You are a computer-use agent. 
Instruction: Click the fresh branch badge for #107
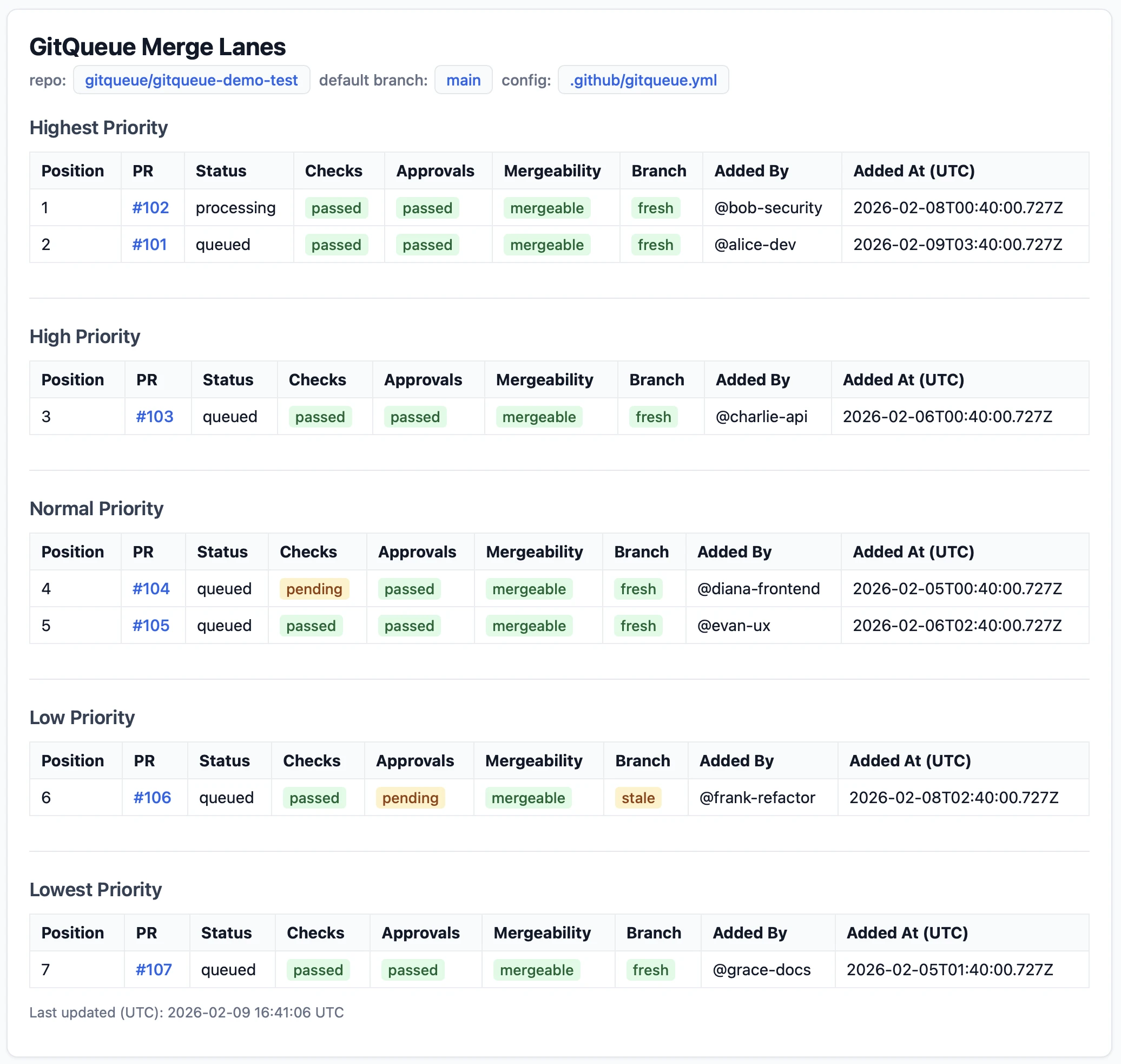(x=650, y=970)
